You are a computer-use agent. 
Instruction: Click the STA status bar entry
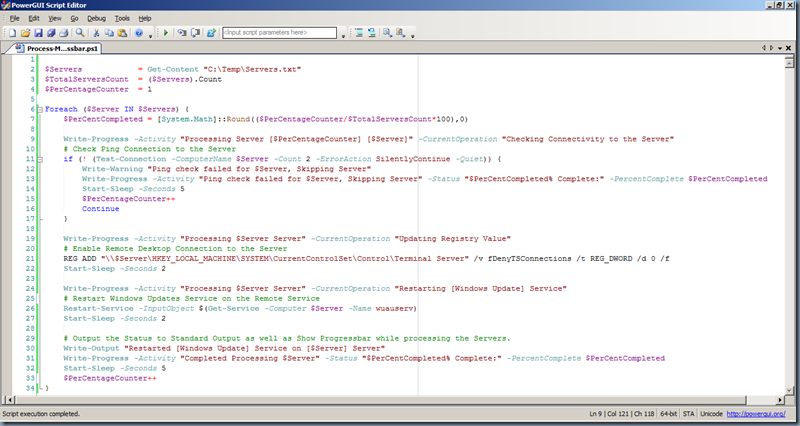pos(689,414)
